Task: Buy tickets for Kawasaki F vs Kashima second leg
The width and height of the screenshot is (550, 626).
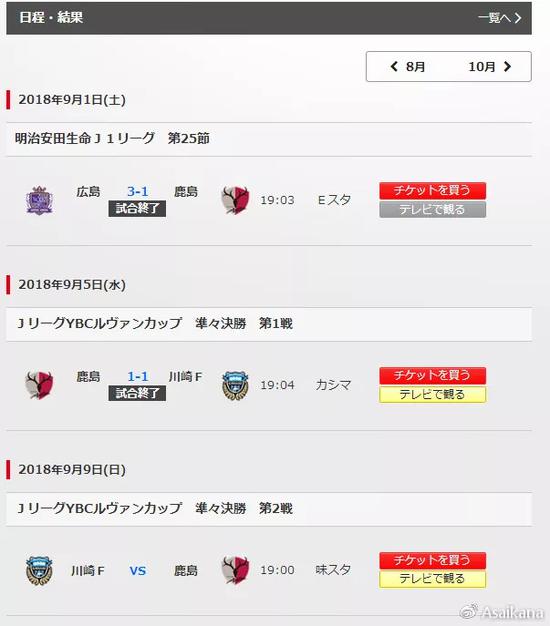Action: click(433, 561)
